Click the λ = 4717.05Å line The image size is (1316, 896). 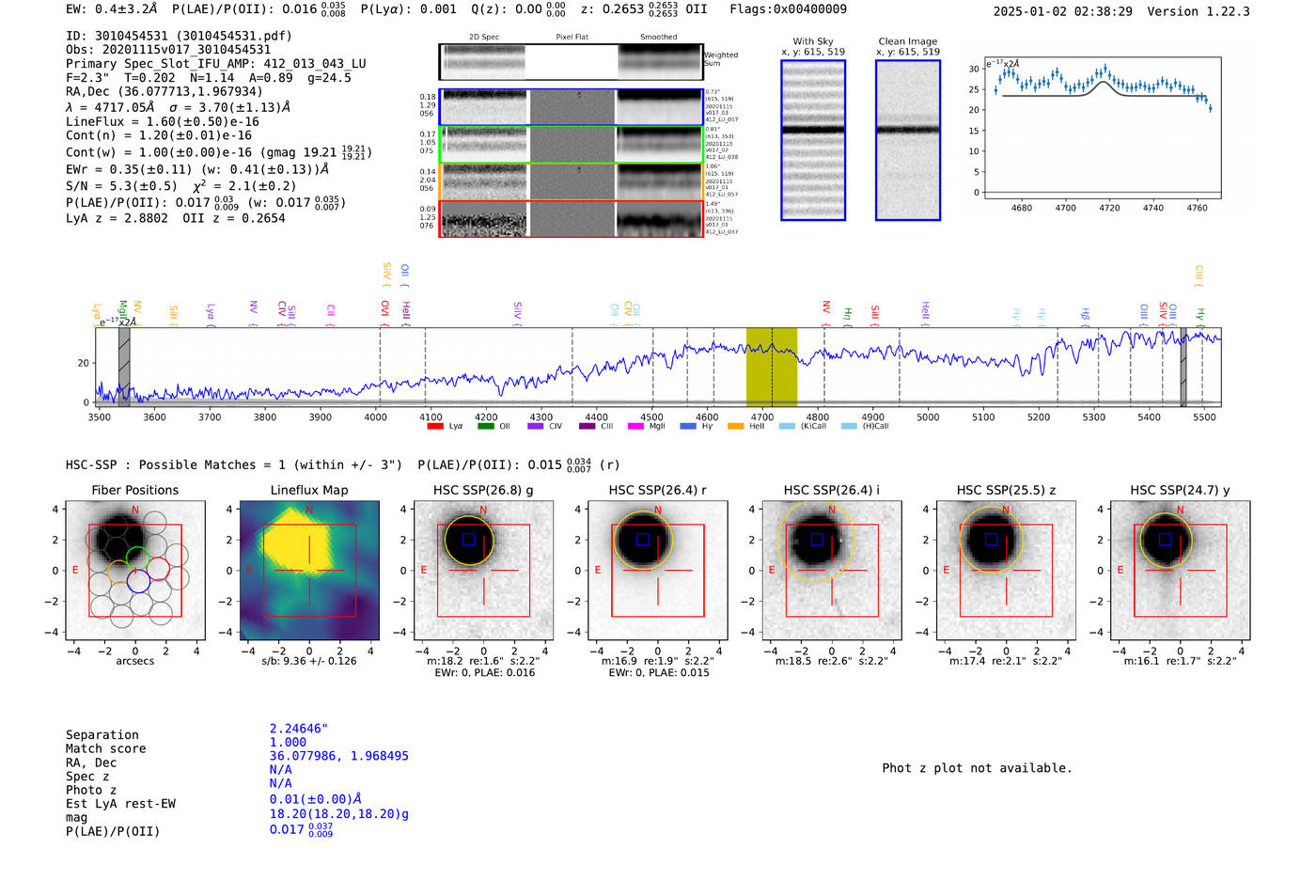pyautogui.click(x=178, y=107)
